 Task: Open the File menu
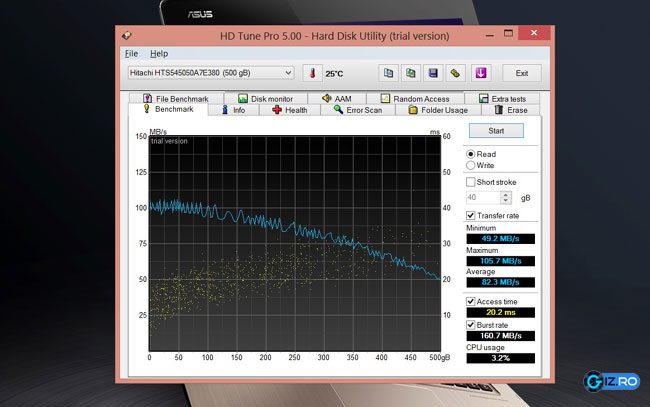pos(131,53)
